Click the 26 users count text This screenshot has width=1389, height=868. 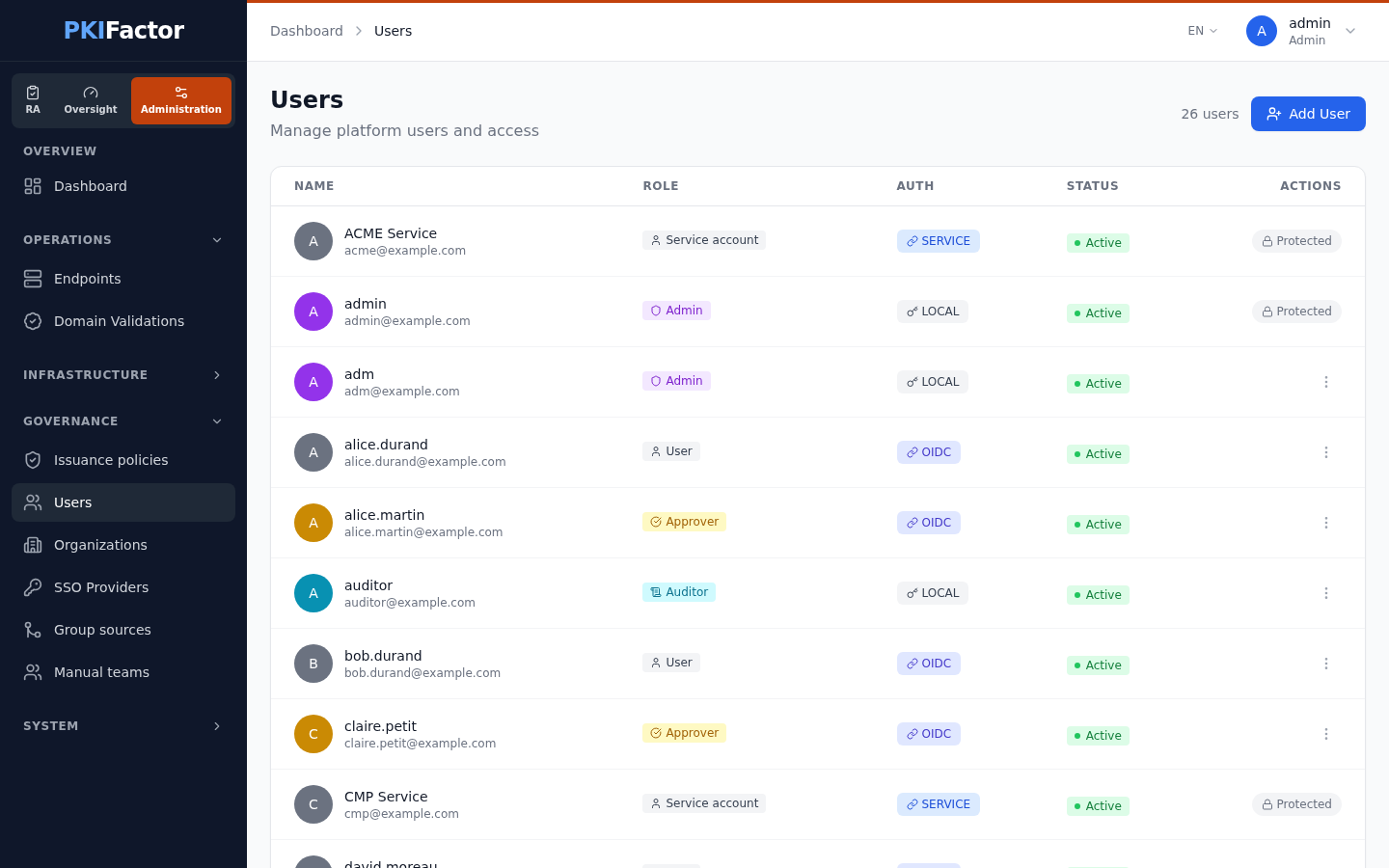(1210, 114)
